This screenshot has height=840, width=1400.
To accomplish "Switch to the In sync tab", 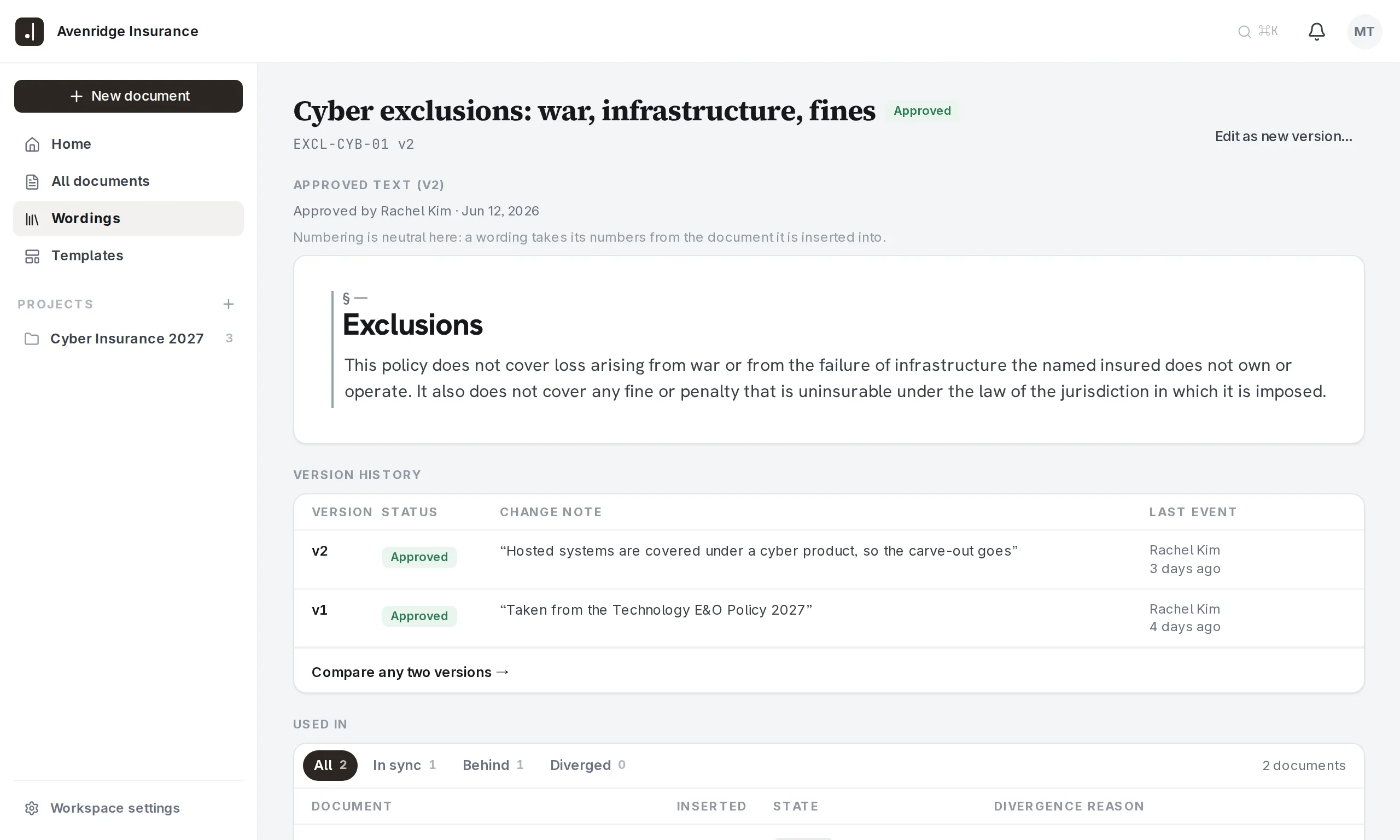I will pyautogui.click(x=404, y=765).
